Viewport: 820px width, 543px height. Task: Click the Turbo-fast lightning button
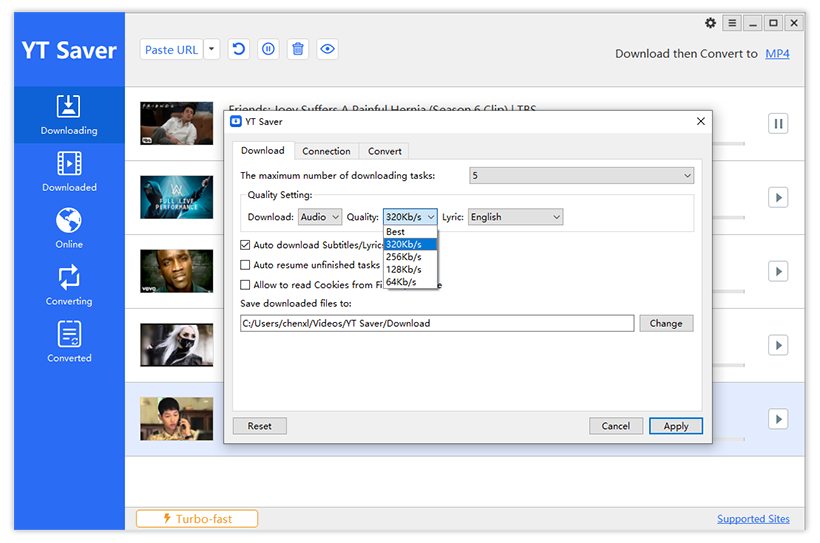pos(197,518)
